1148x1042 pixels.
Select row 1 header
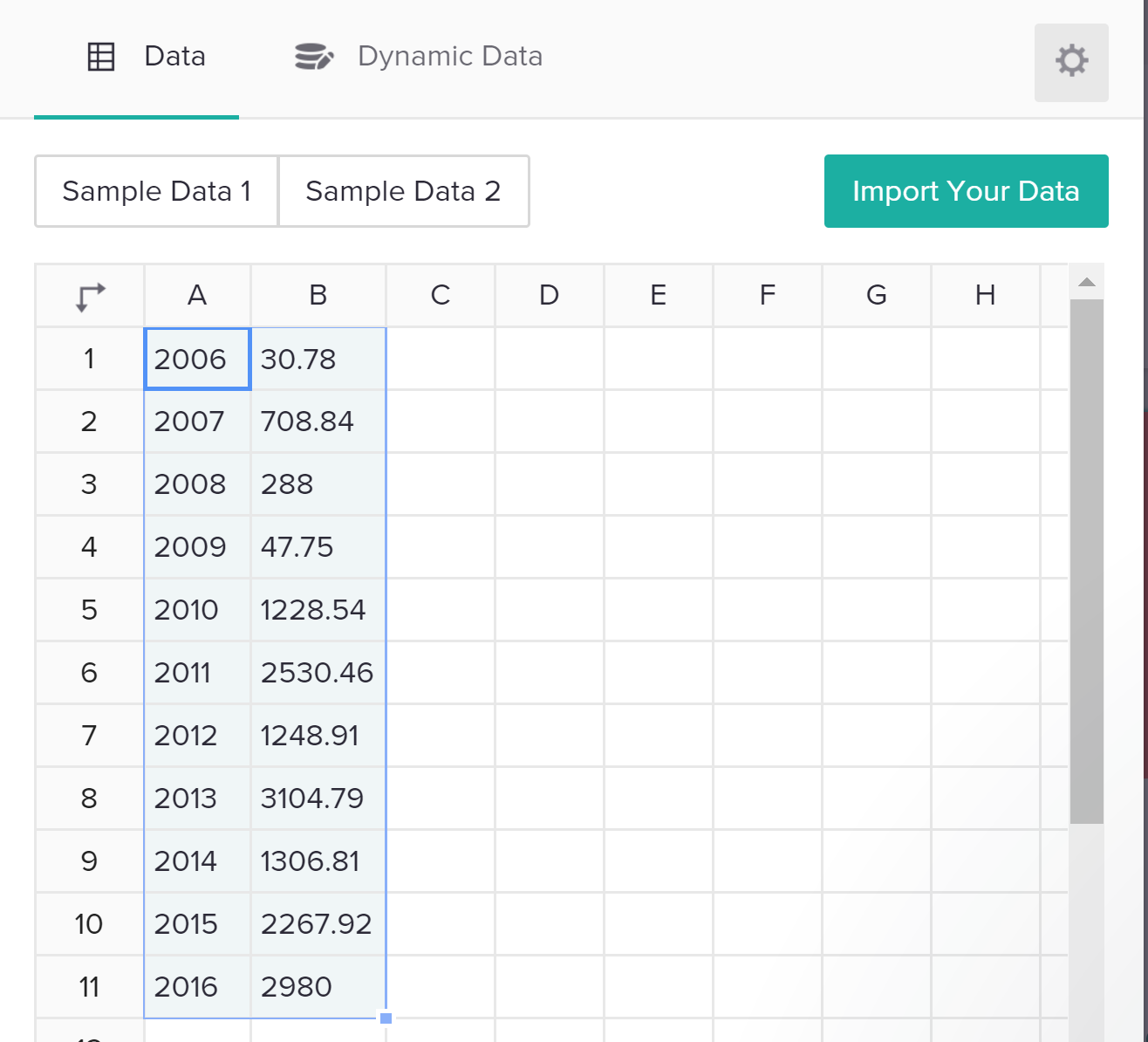(x=90, y=359)
